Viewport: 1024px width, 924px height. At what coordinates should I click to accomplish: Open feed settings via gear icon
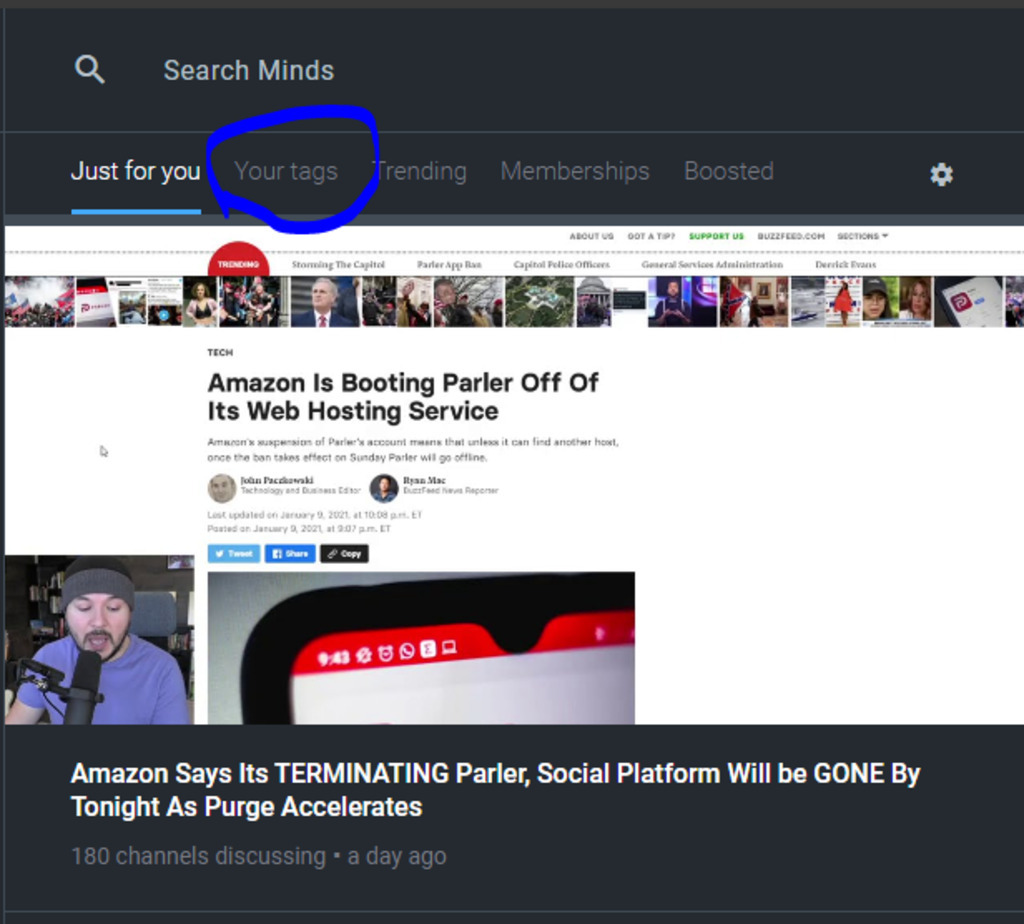pos(941,174)
